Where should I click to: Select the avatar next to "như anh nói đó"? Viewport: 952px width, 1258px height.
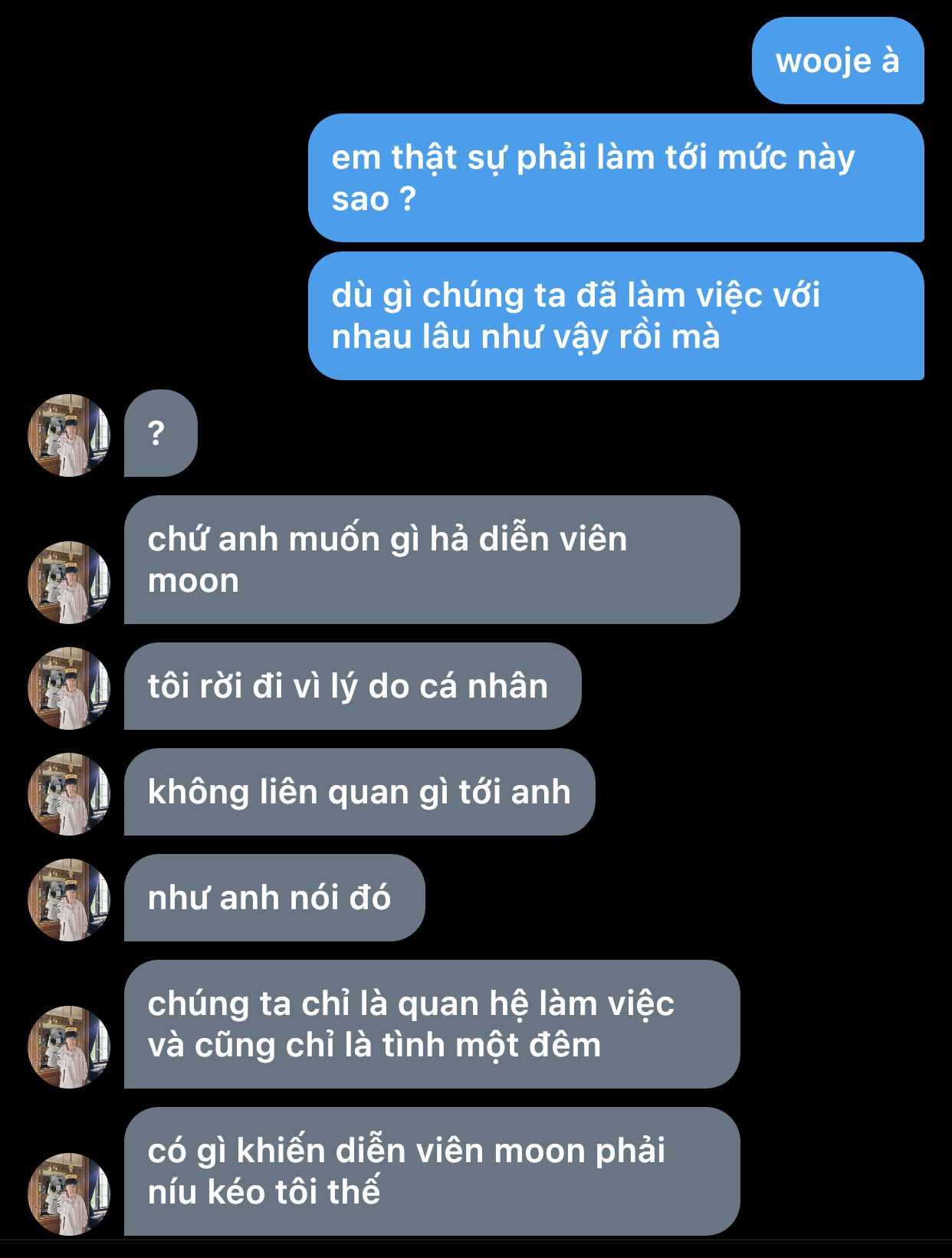69,900
